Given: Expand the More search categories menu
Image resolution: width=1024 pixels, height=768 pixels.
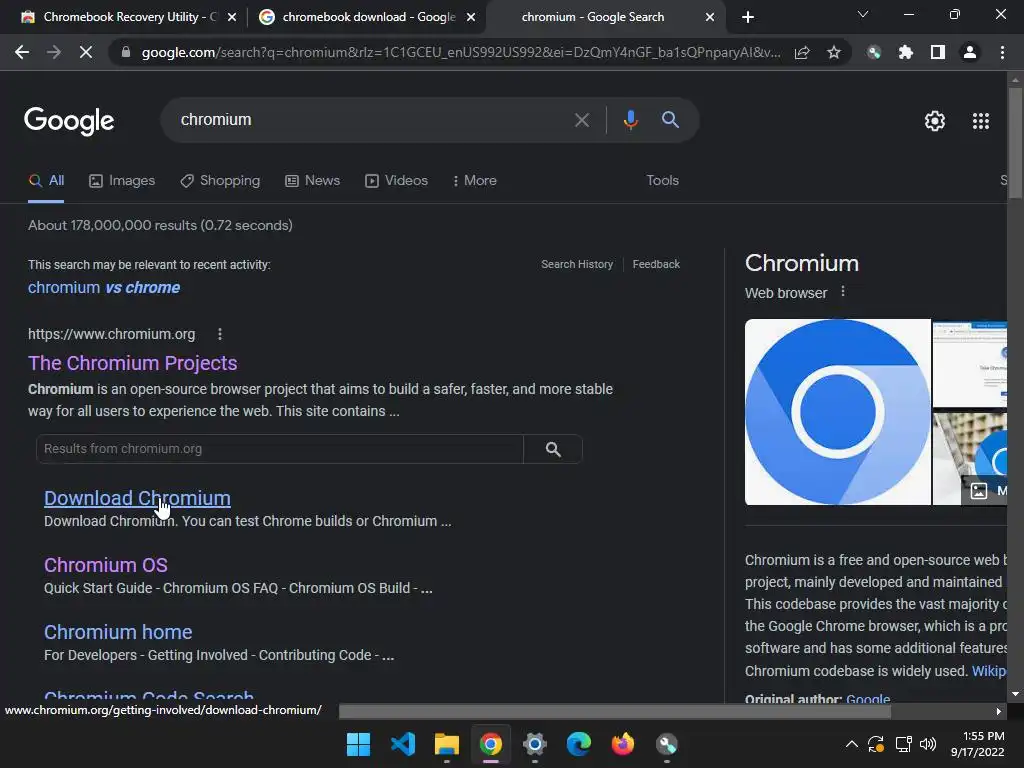Looking at the screenshot, I should click(x=475, y=181).
